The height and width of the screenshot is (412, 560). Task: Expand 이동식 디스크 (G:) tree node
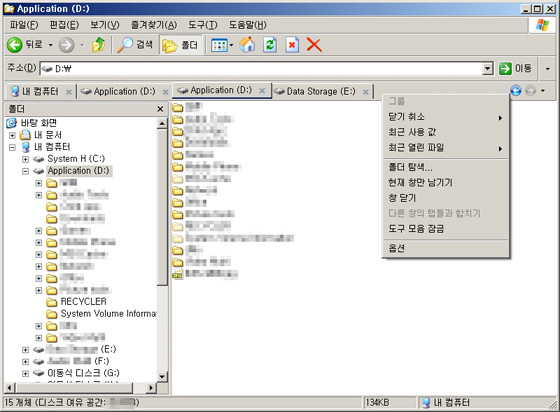[x=25, y=374]
